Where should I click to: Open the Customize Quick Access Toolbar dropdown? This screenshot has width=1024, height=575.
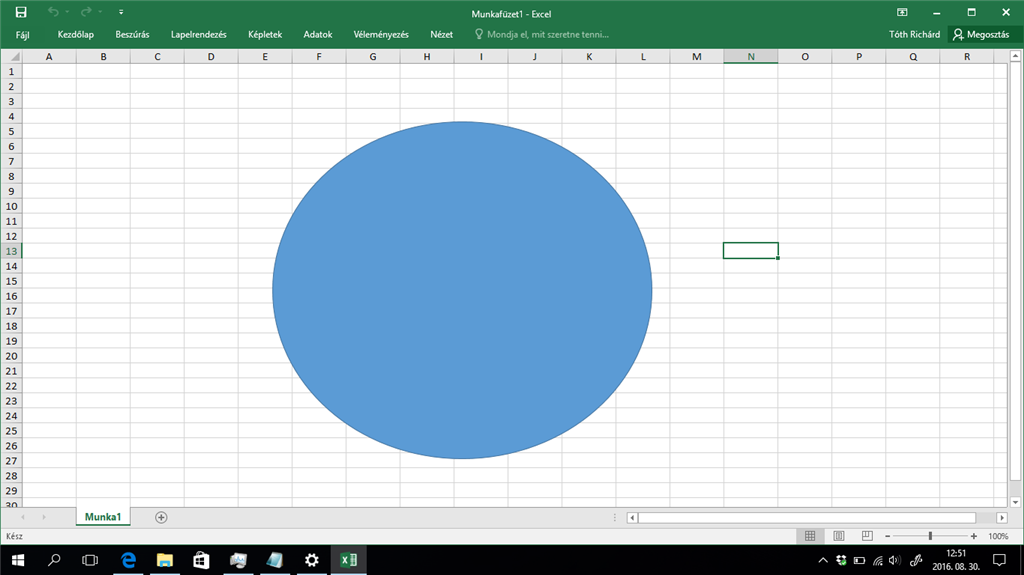pos(121,12)
